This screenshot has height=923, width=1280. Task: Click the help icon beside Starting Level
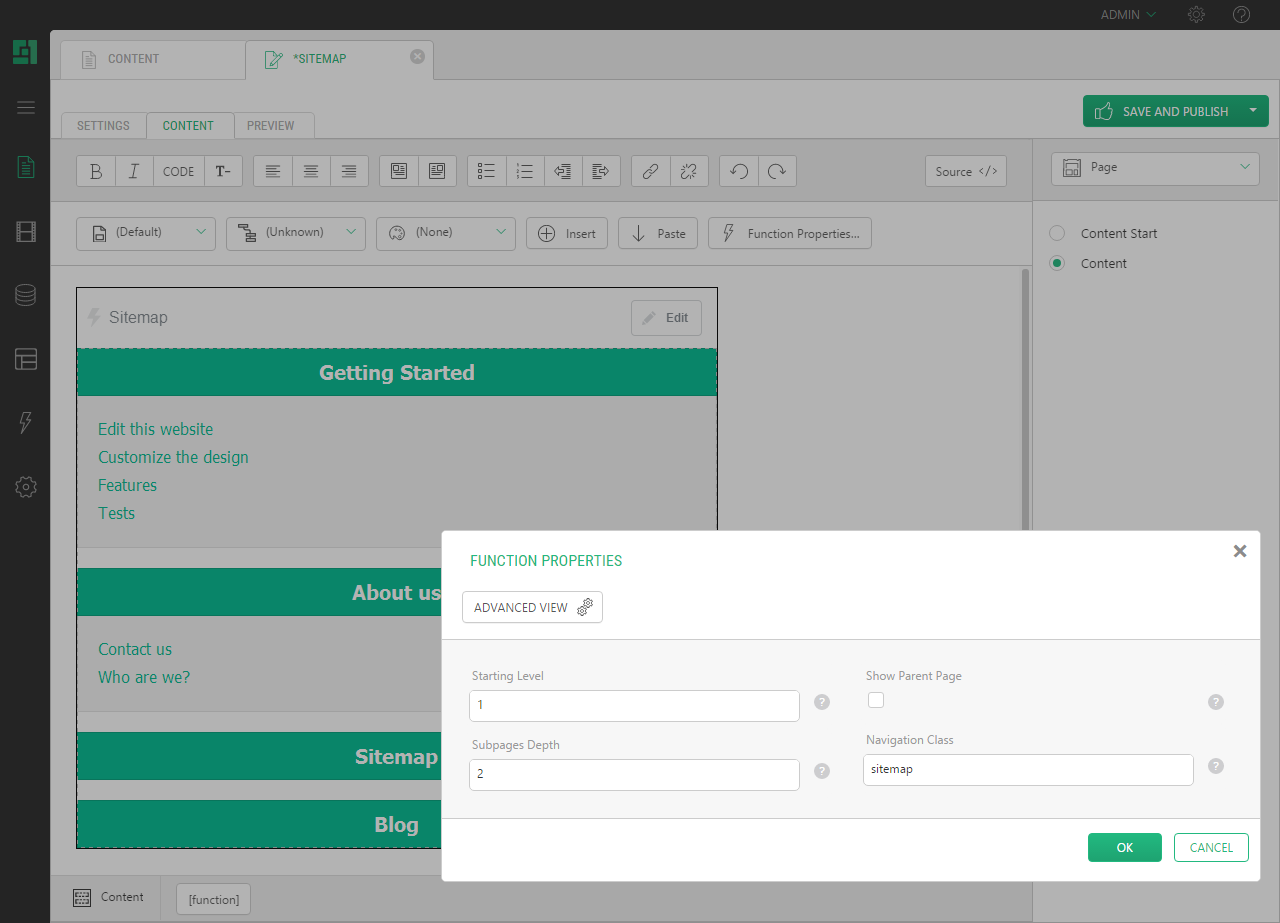822,702
